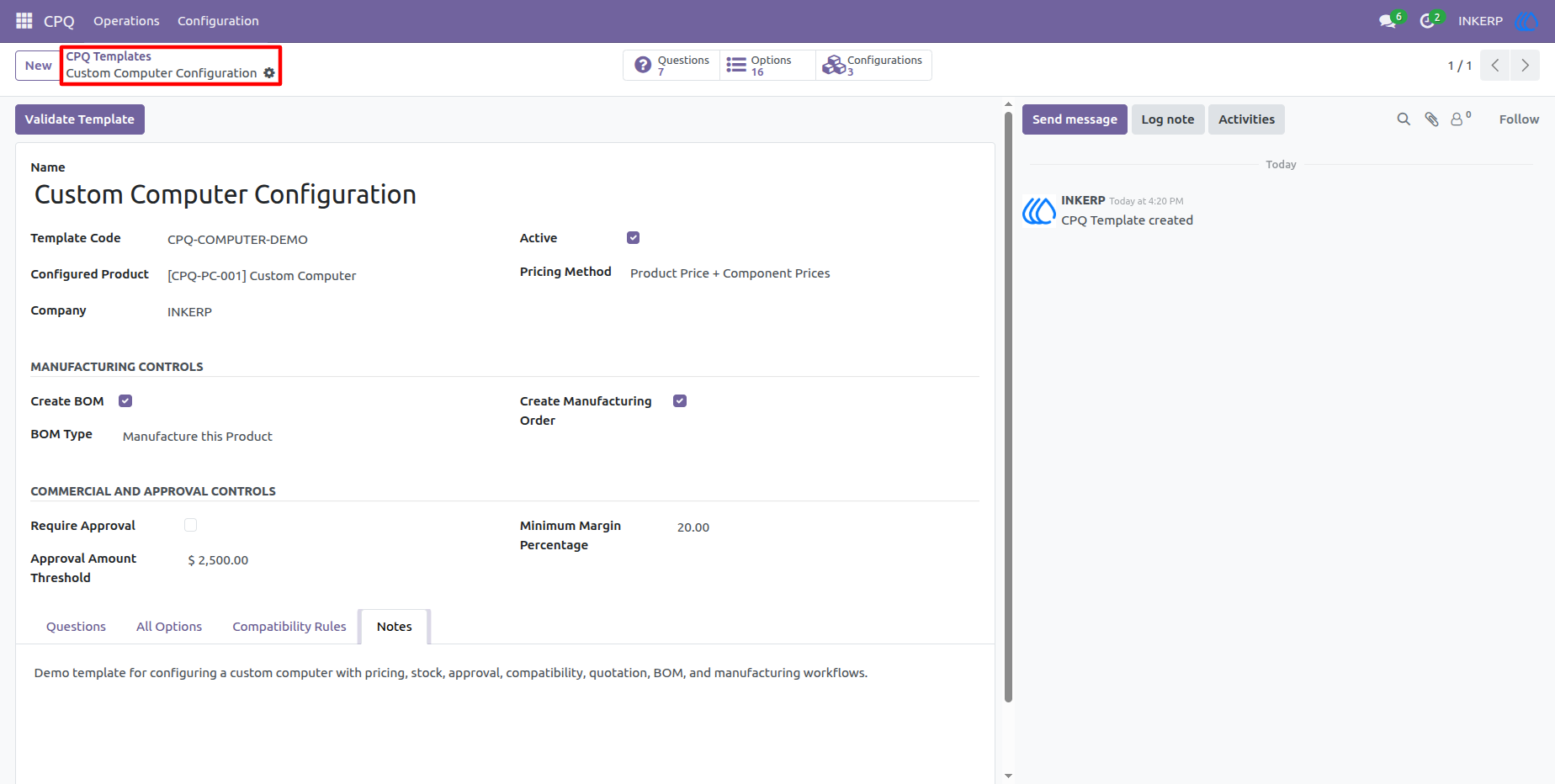The width and height of the screenshot is (1555, 784).
Task: Uncheck the Create BOM checkbox
Action: tap(125, 401)
